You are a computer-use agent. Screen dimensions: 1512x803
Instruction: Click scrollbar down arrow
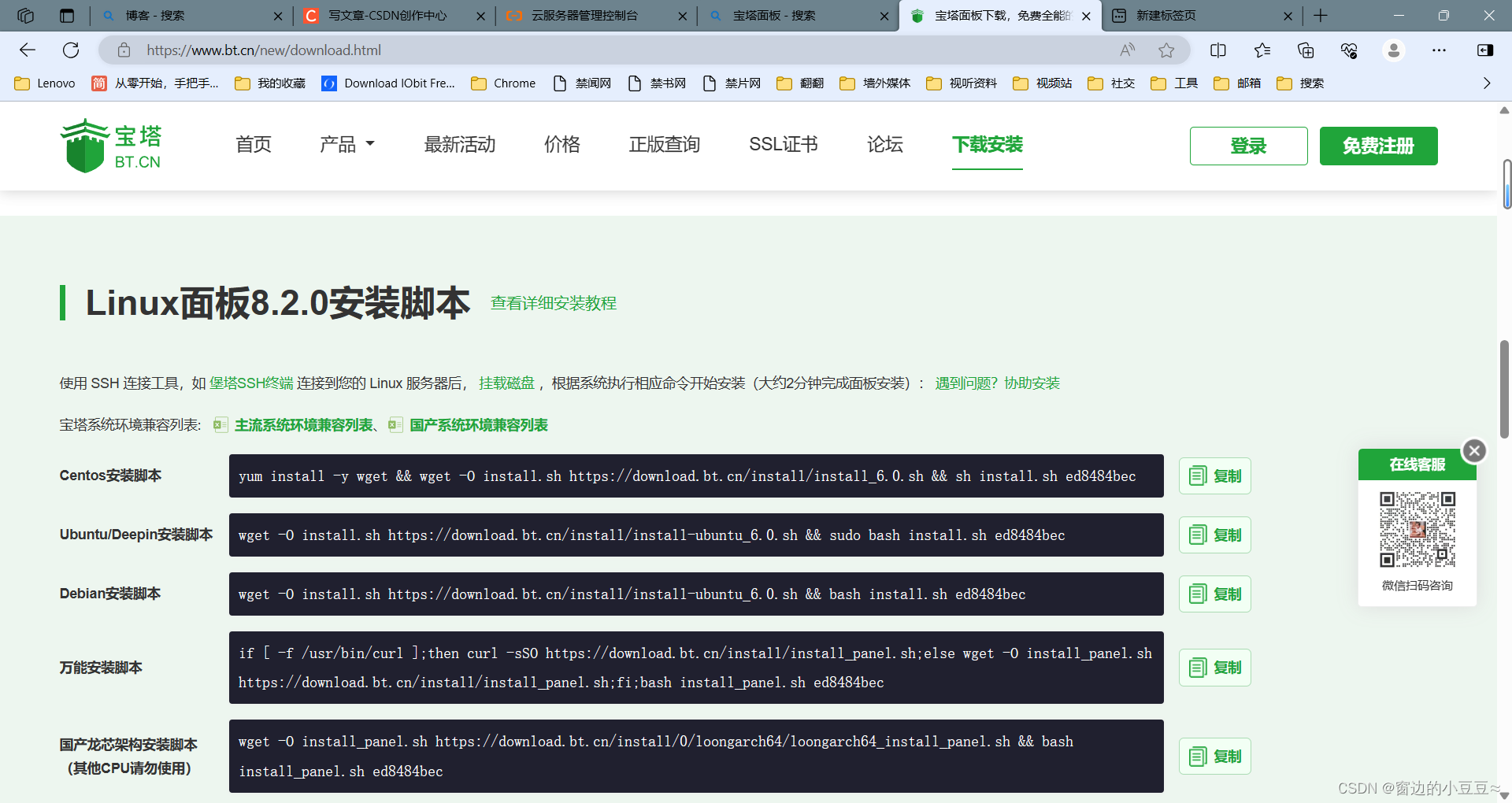pyautogui.click(x=1504, y=795)
